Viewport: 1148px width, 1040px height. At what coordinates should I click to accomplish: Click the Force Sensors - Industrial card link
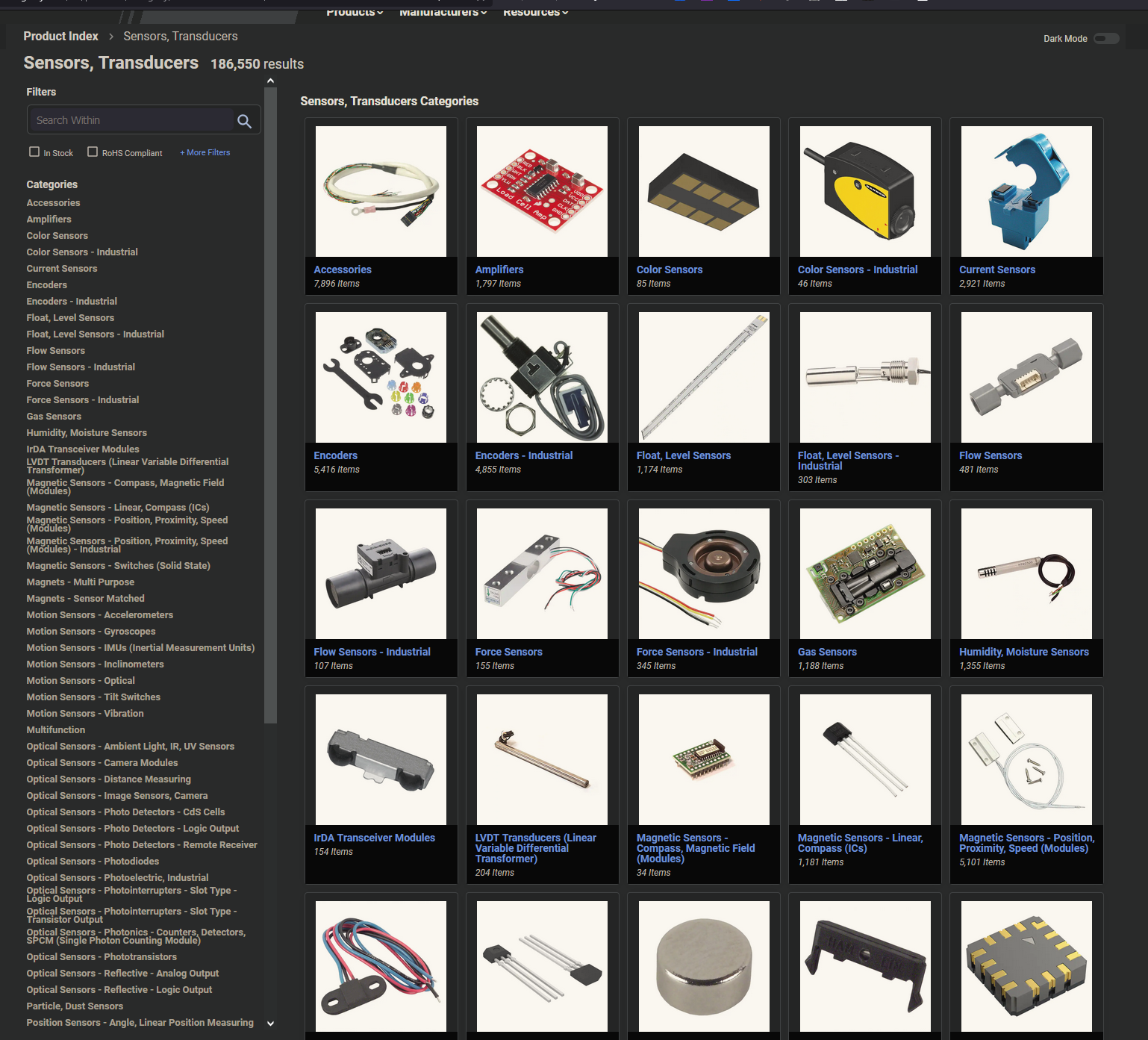coord(696,652)
